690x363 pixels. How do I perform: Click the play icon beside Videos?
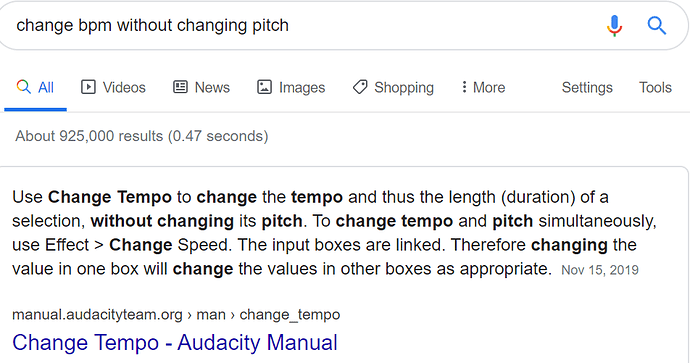[x=88, y=87]
